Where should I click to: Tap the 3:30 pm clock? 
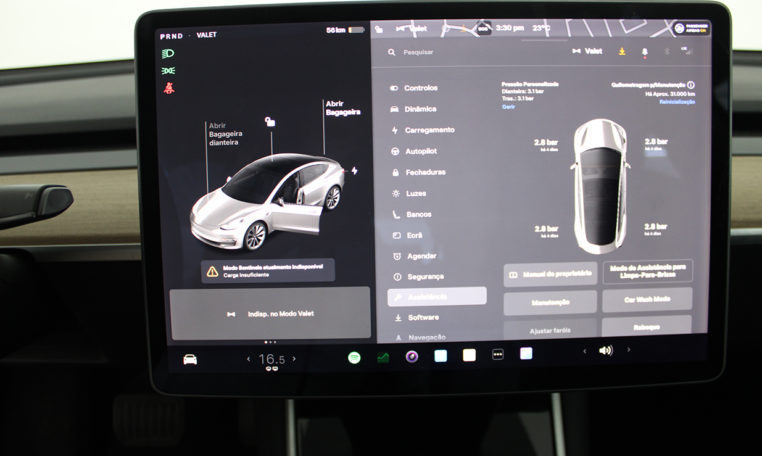509,28
